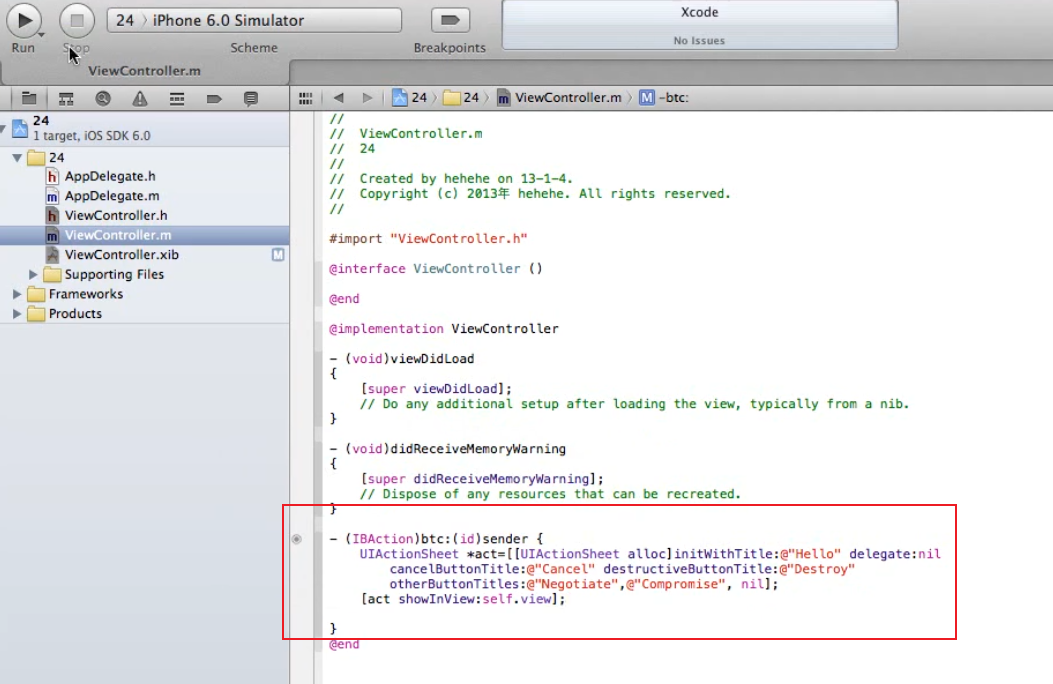Select project 24 in jump bar
The width and height of the screenshot is (1053, 684).
coord(410,98)
